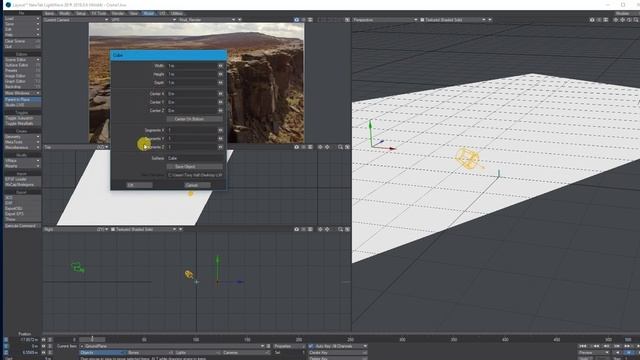Click the Toggle Subpatch button

click(x=22, y=118)
